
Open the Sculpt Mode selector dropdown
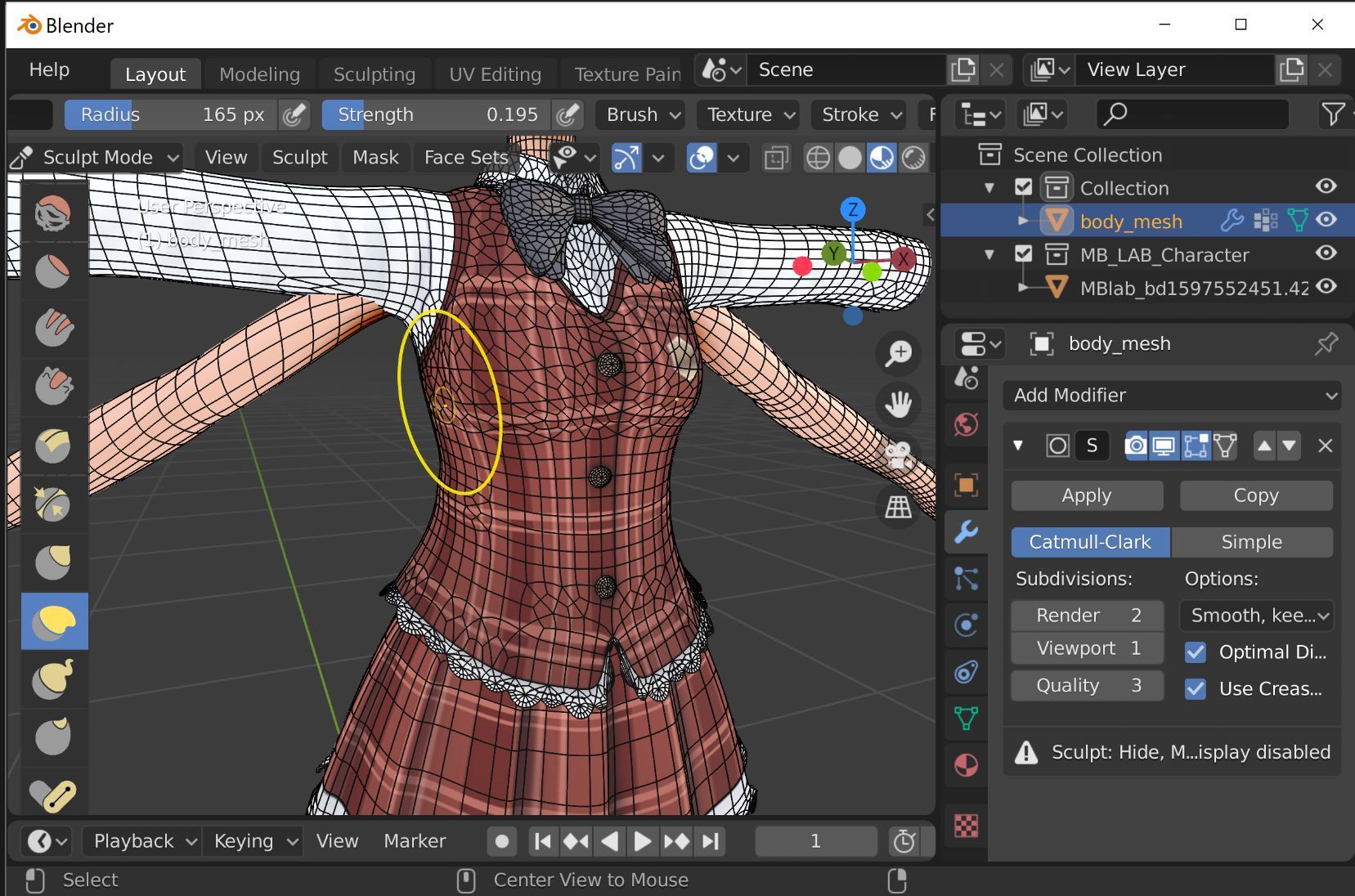click(97, 158)
